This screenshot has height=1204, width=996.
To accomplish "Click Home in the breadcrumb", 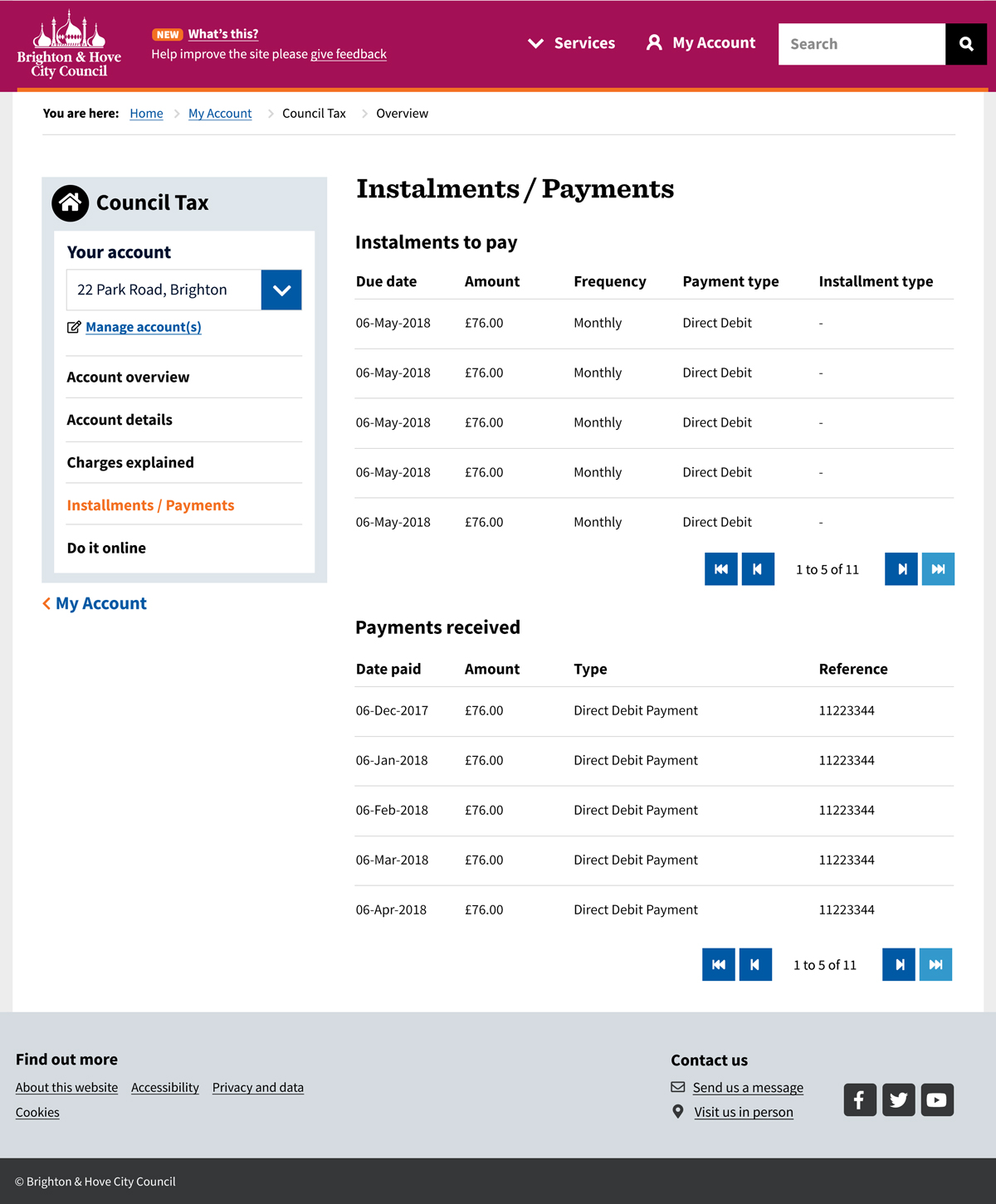I will [146, 114].
